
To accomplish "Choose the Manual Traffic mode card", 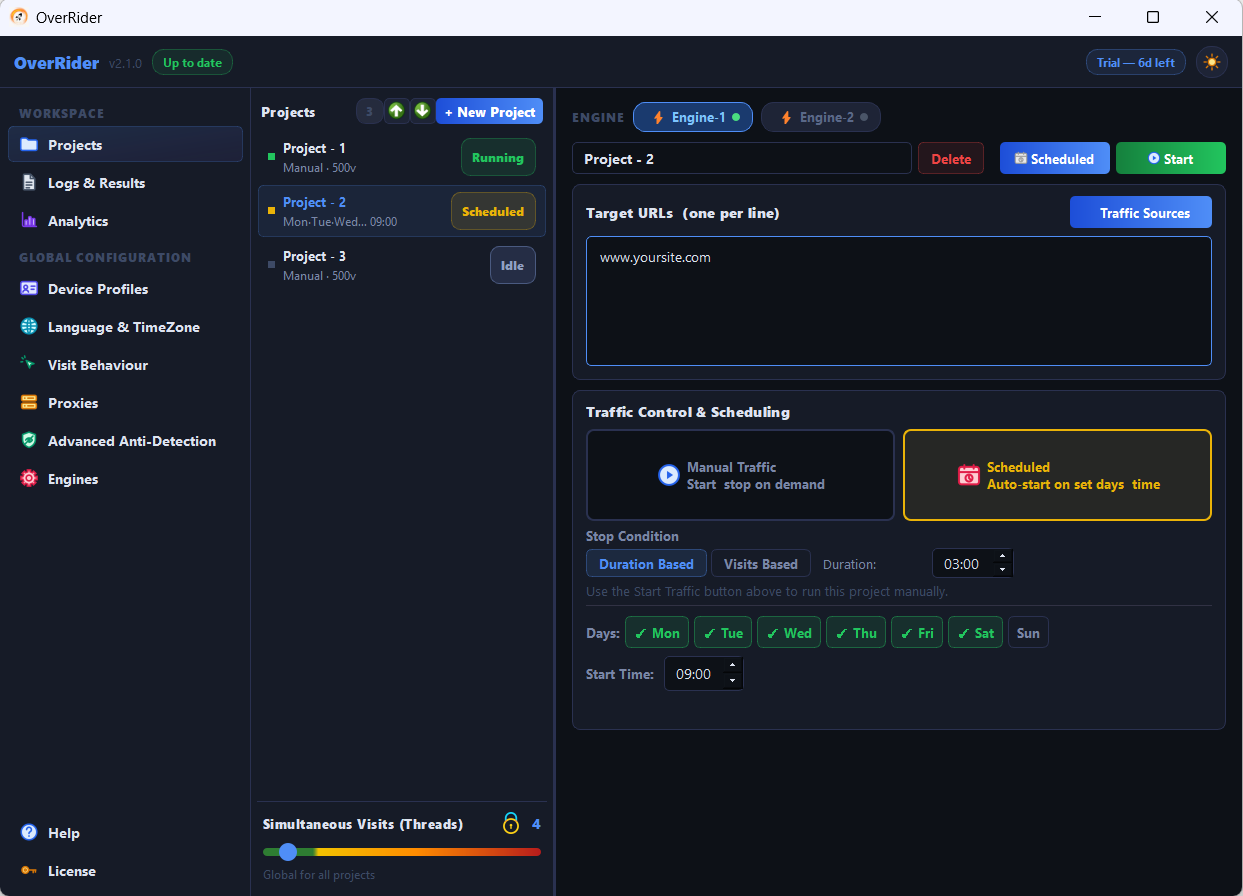I will coord(740,475).
